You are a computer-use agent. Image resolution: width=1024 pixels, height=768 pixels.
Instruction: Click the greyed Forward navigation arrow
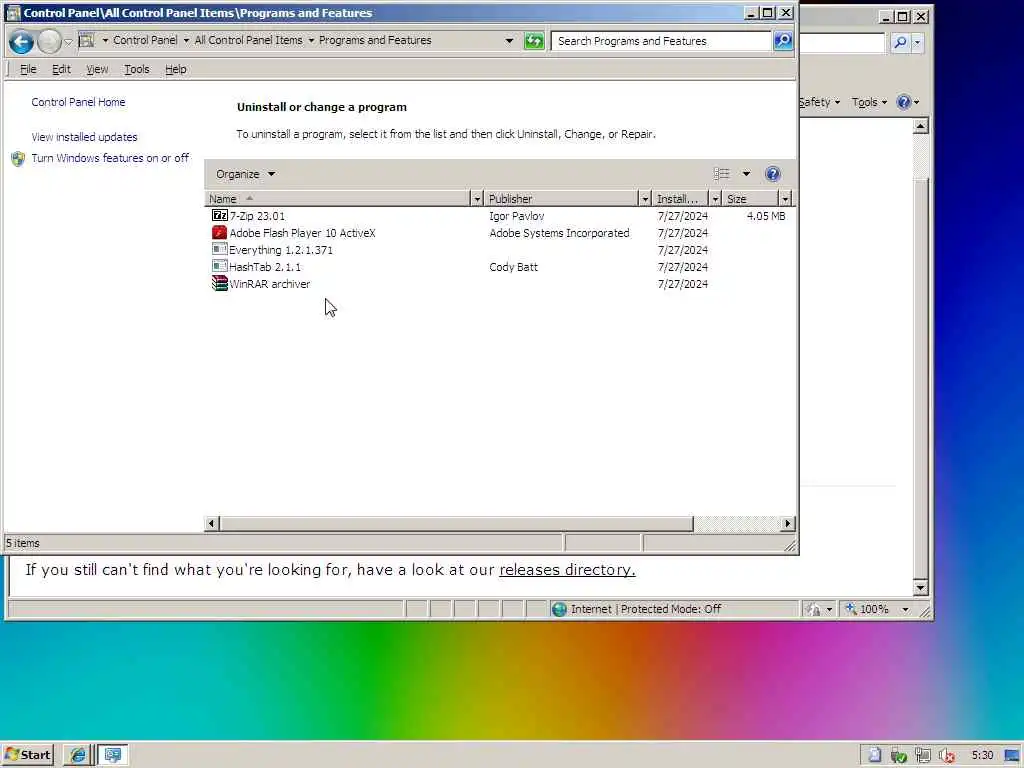tap(48, 42)
